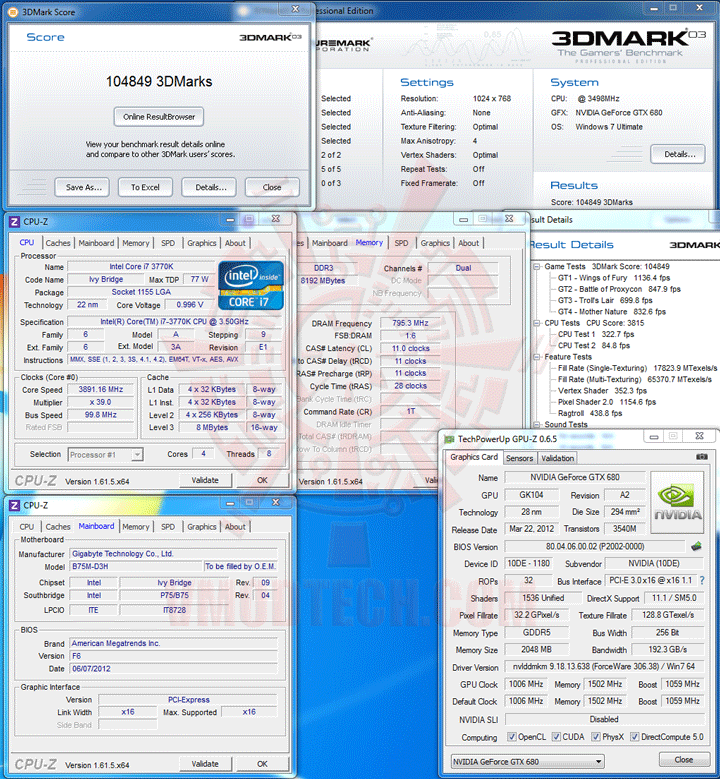This screenshot has width=720, height=779.
Task: Open the About tab in bottom CPU-Z window
Action: [235, 527]
